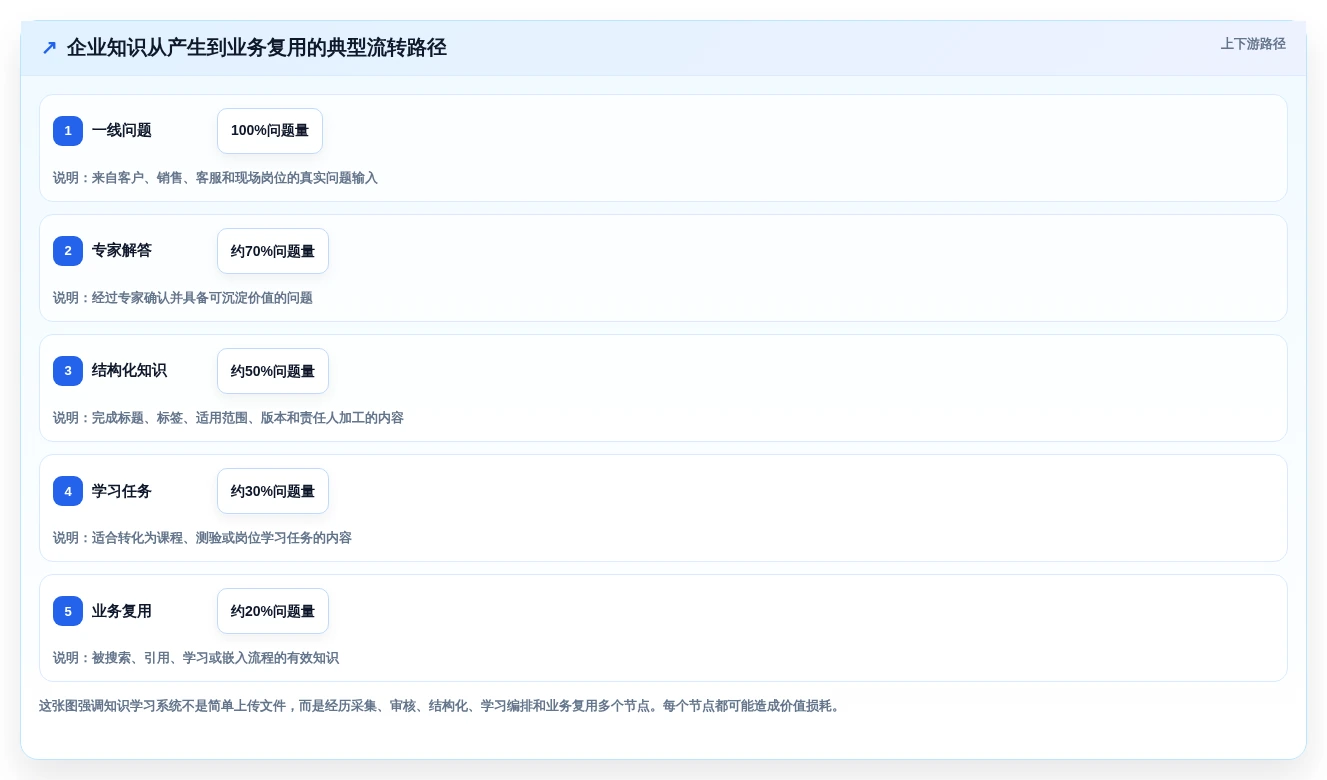This screenshot has width=1327, height=780.
Task: Select the 约50%问题量 pill
Action: pos(273,371)
